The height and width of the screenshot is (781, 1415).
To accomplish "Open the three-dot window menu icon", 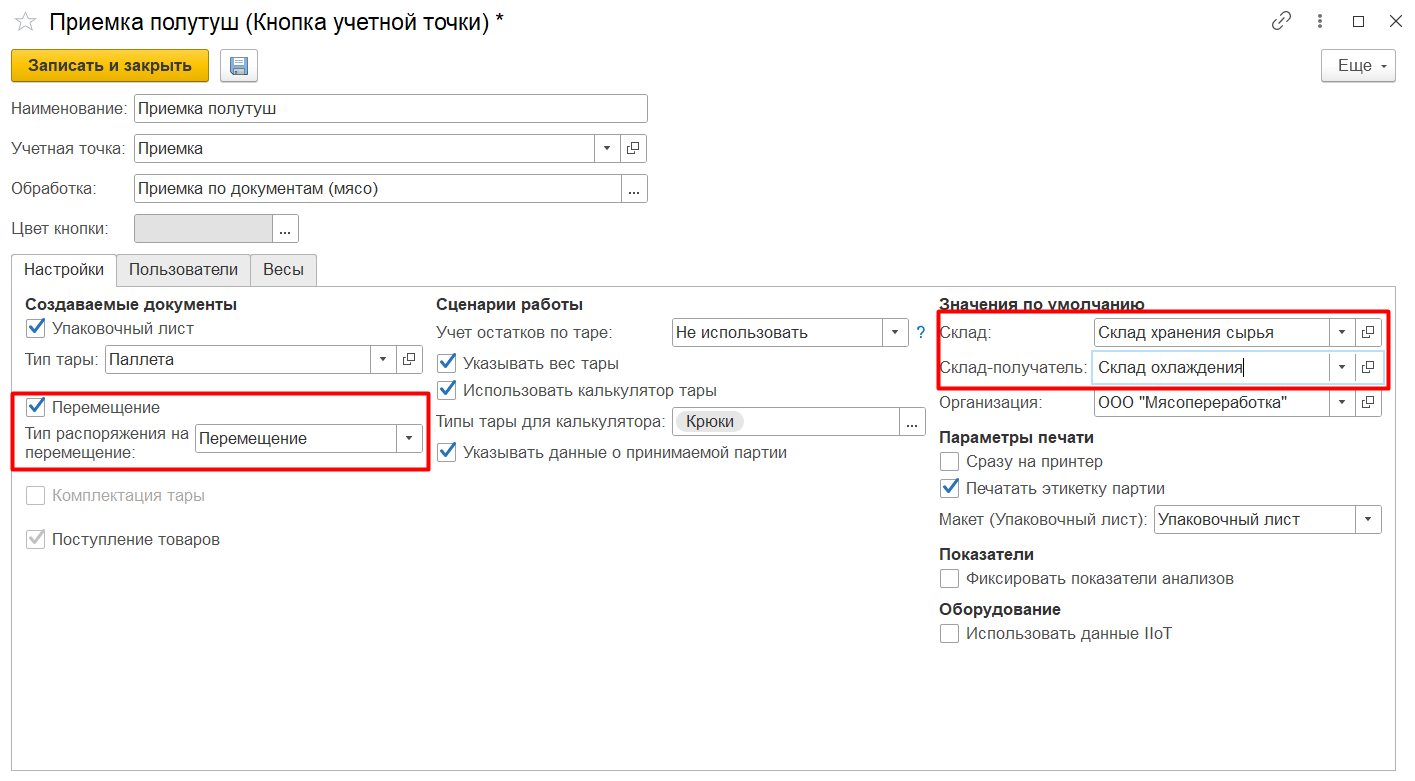I will click(1320, 21).
